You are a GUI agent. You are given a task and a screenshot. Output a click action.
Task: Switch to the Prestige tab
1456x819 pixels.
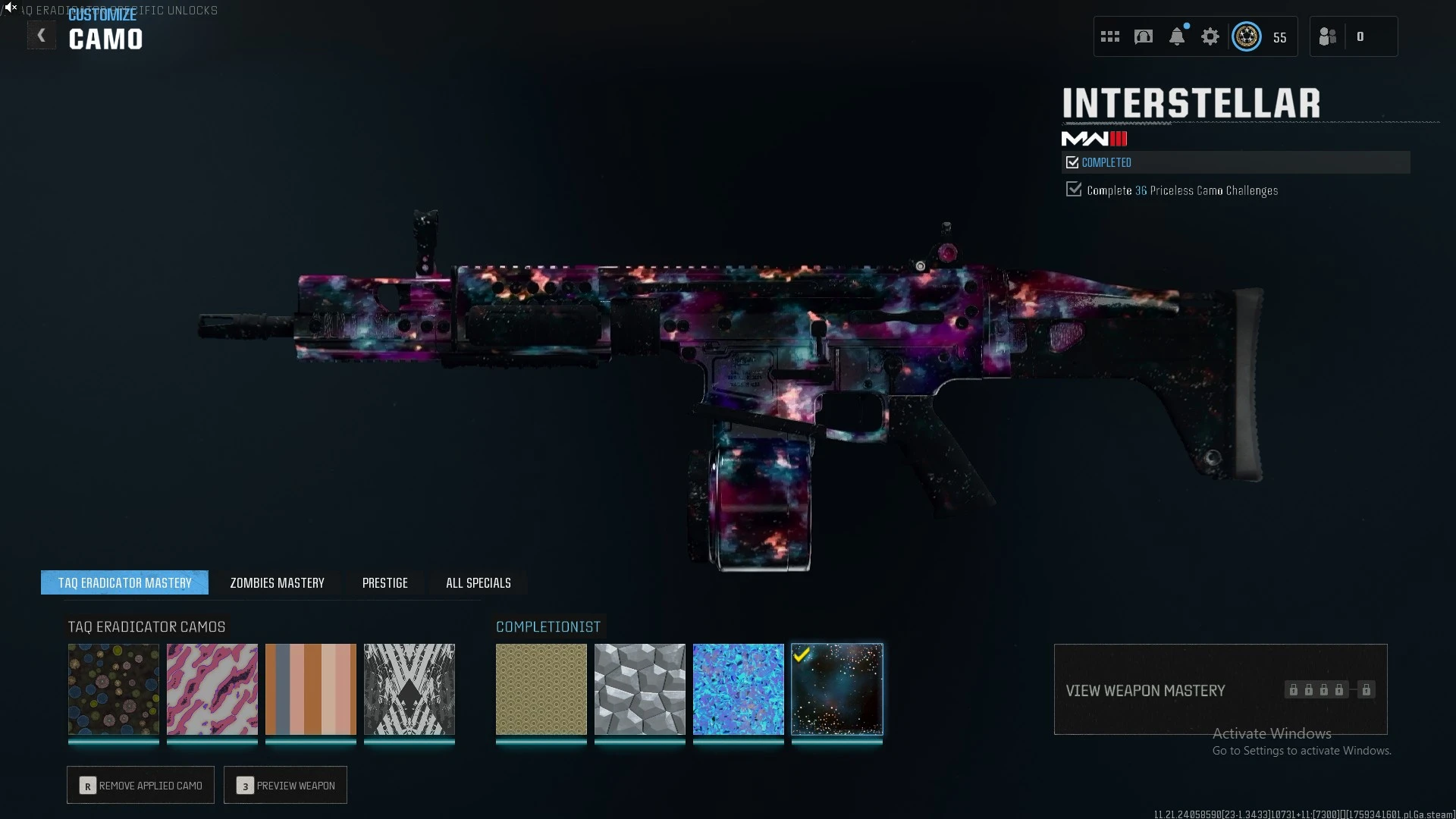(384, 582)
